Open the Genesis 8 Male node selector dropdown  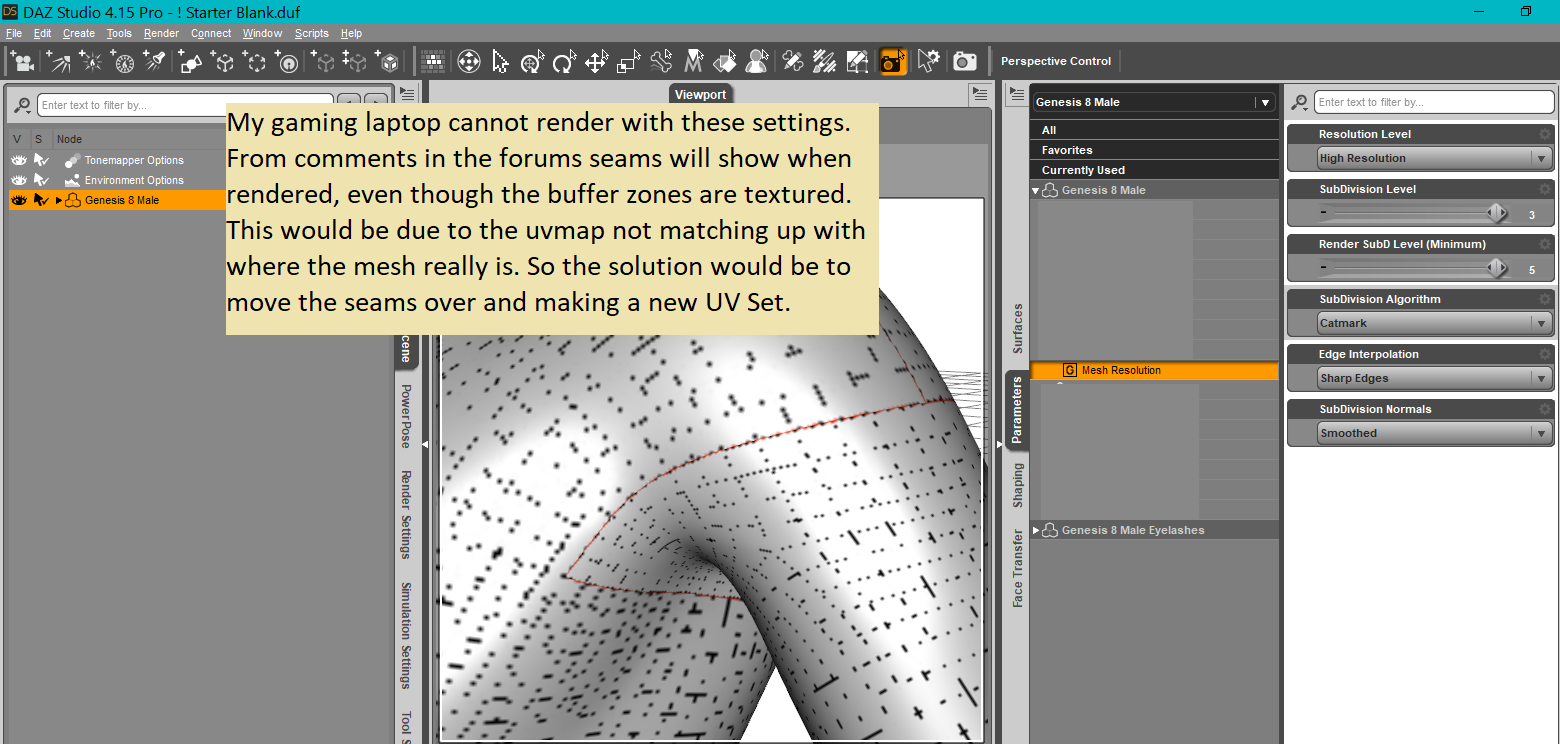click(x=1154, y=102)
